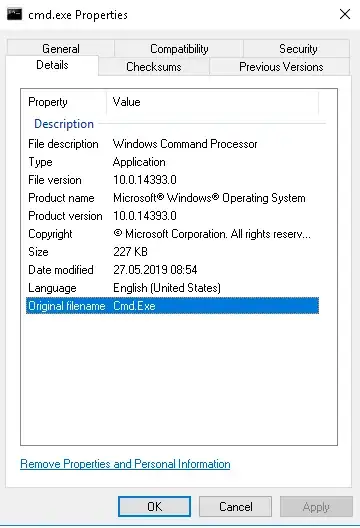
Task: Show the Previous Versions tab
Action: click(281, 67)
